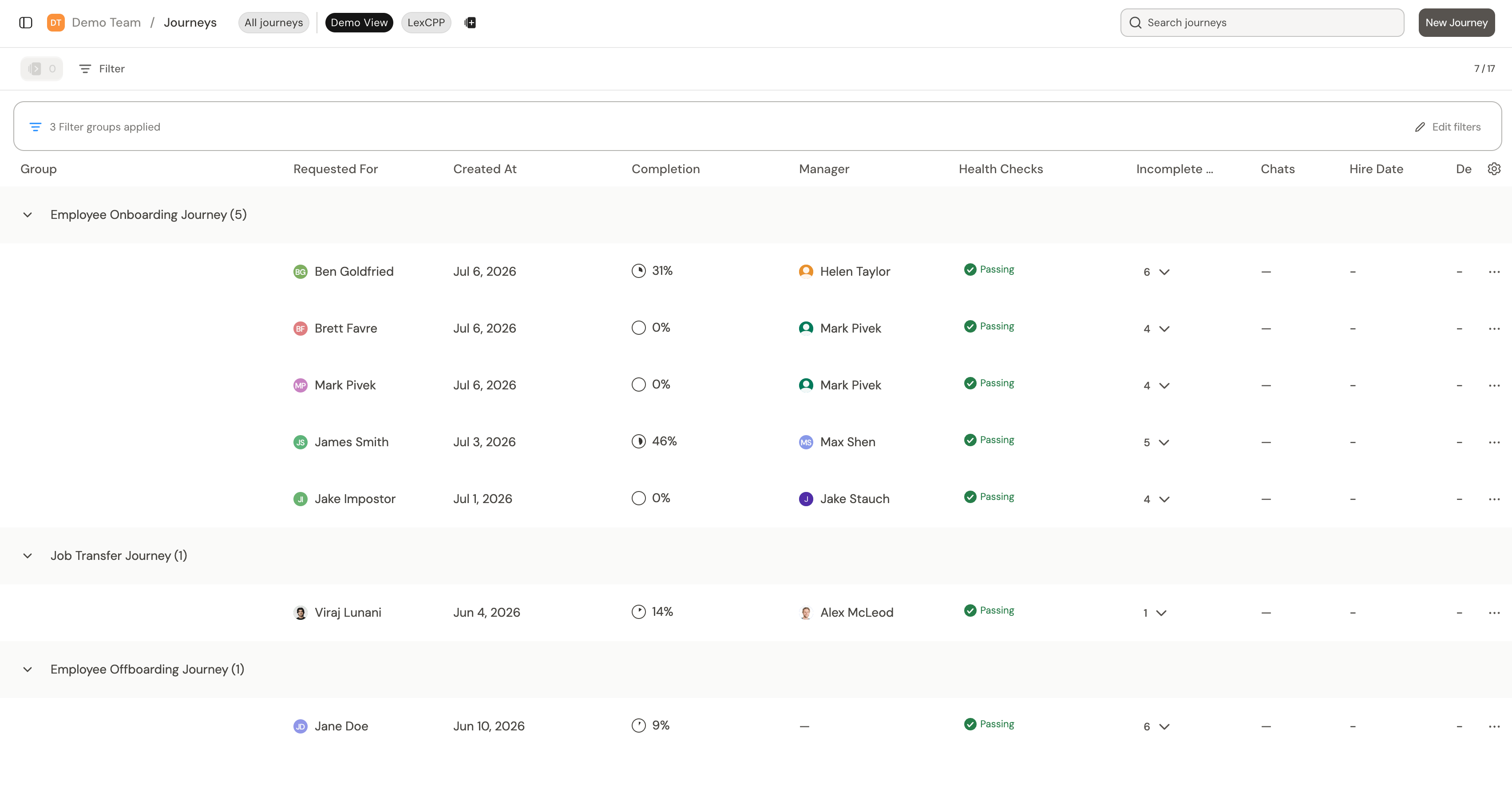Click the orange DT team avatar
Viewport: 1512px width, 785px height.
tap(56, 22)
